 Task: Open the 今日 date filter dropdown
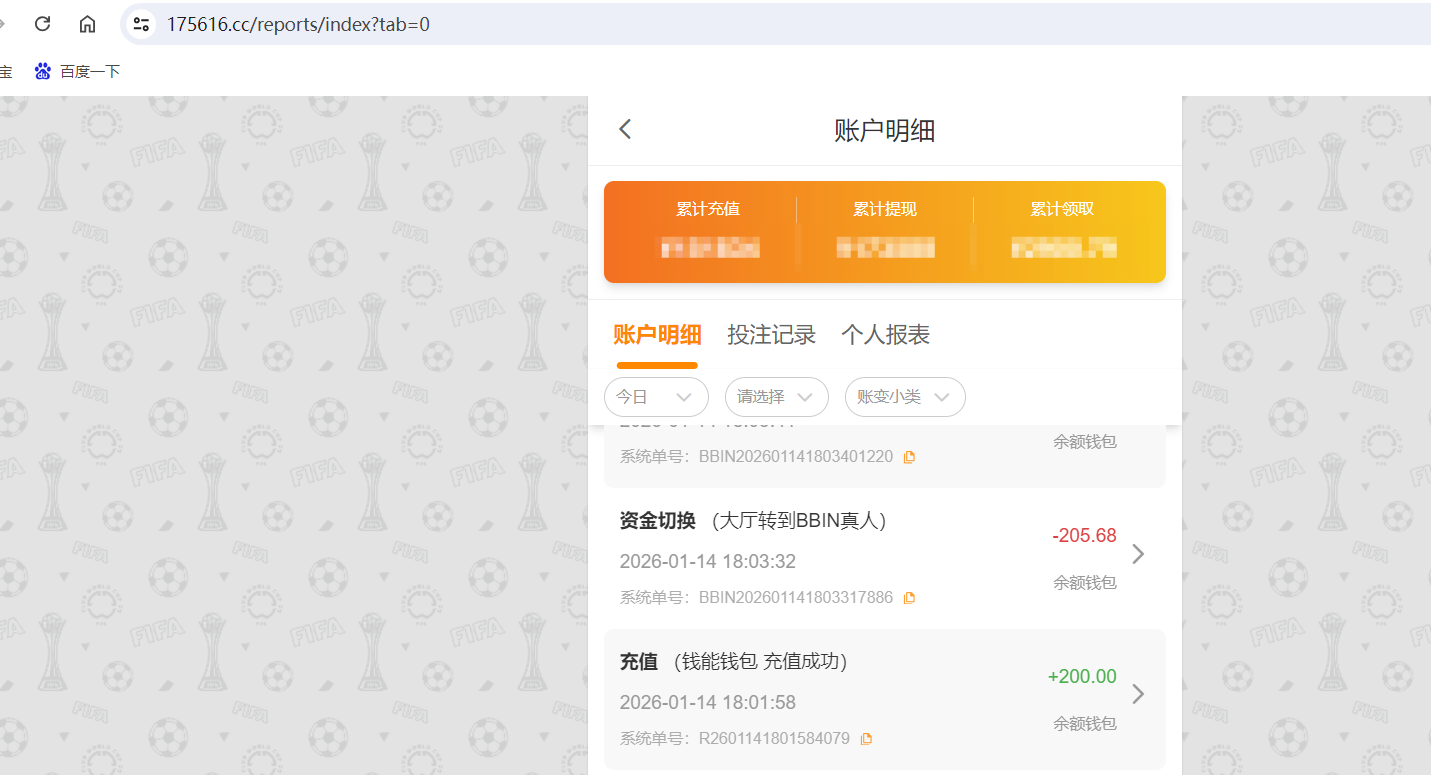click(656, 397)
